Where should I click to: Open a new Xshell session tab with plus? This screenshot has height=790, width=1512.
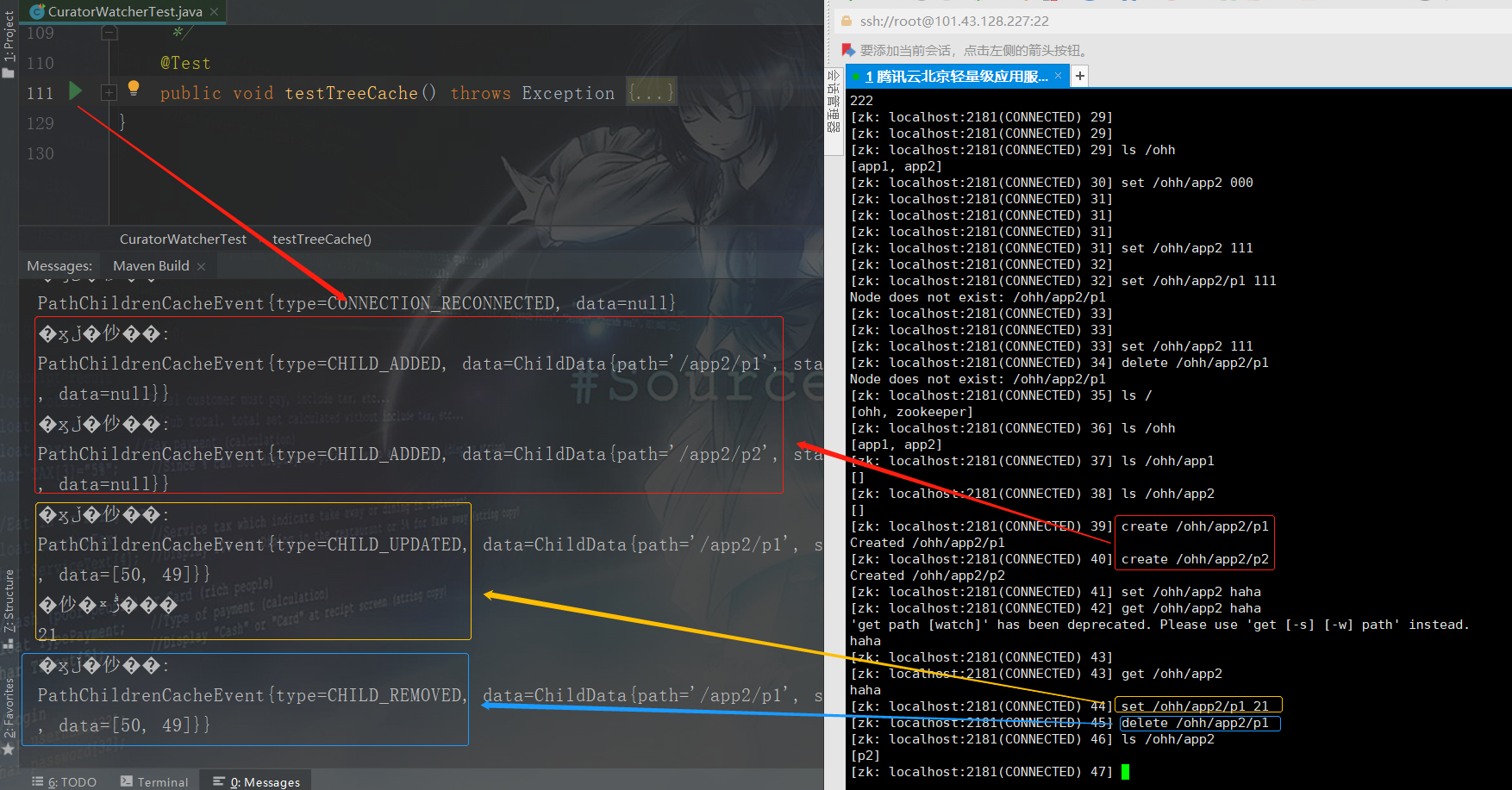1079,77
